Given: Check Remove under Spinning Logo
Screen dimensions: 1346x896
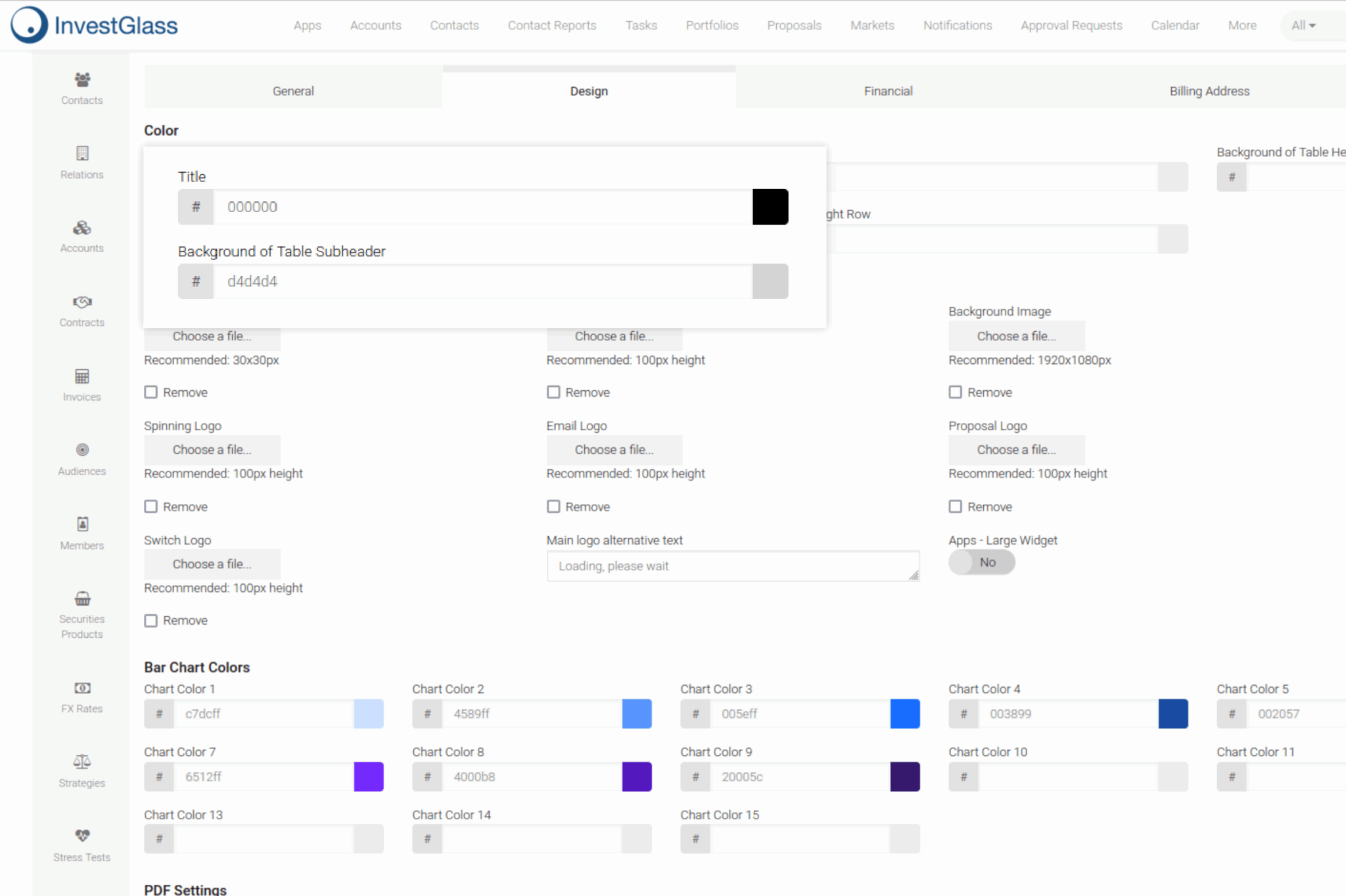Looking at the screenshot, I should pos(151,506).
